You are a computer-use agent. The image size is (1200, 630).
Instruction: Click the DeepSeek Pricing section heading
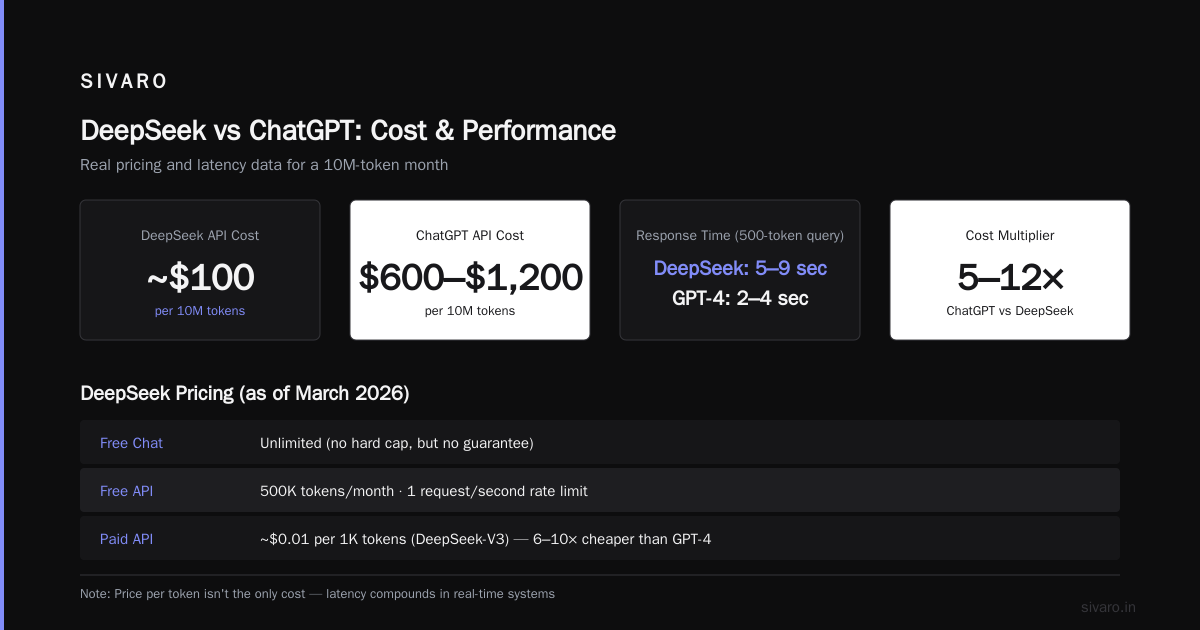pos(245,393)
